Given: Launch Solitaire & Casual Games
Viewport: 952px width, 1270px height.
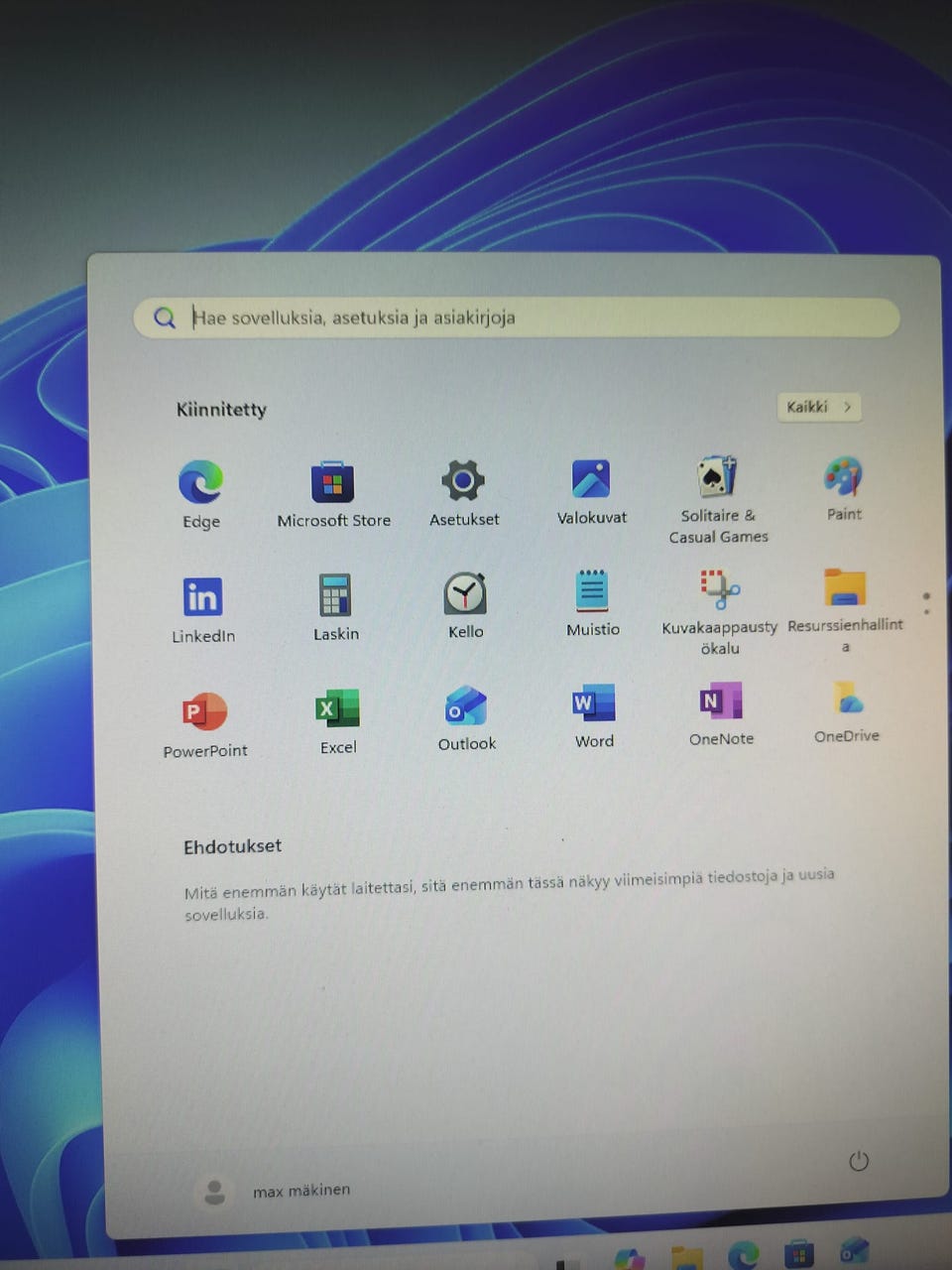Looking at the screenshot, I should pyautogui.click(x=718, y=499).
